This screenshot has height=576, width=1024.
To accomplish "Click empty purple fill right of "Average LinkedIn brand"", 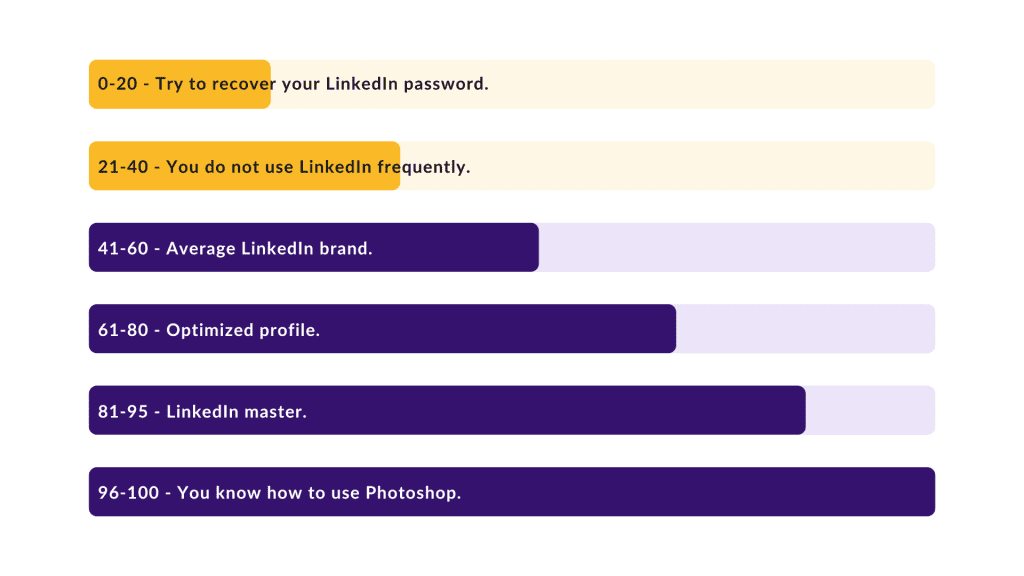I will tap(456, 248).
